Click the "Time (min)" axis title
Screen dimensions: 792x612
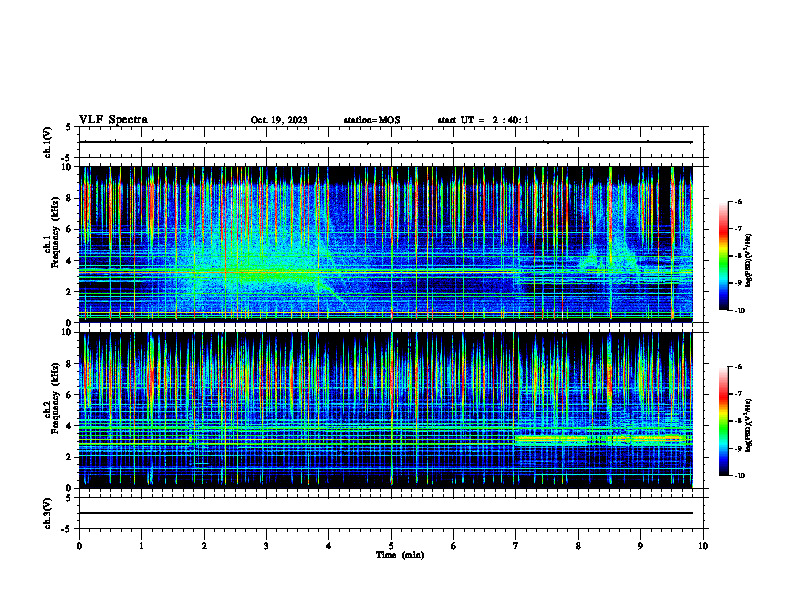point(400,555)
